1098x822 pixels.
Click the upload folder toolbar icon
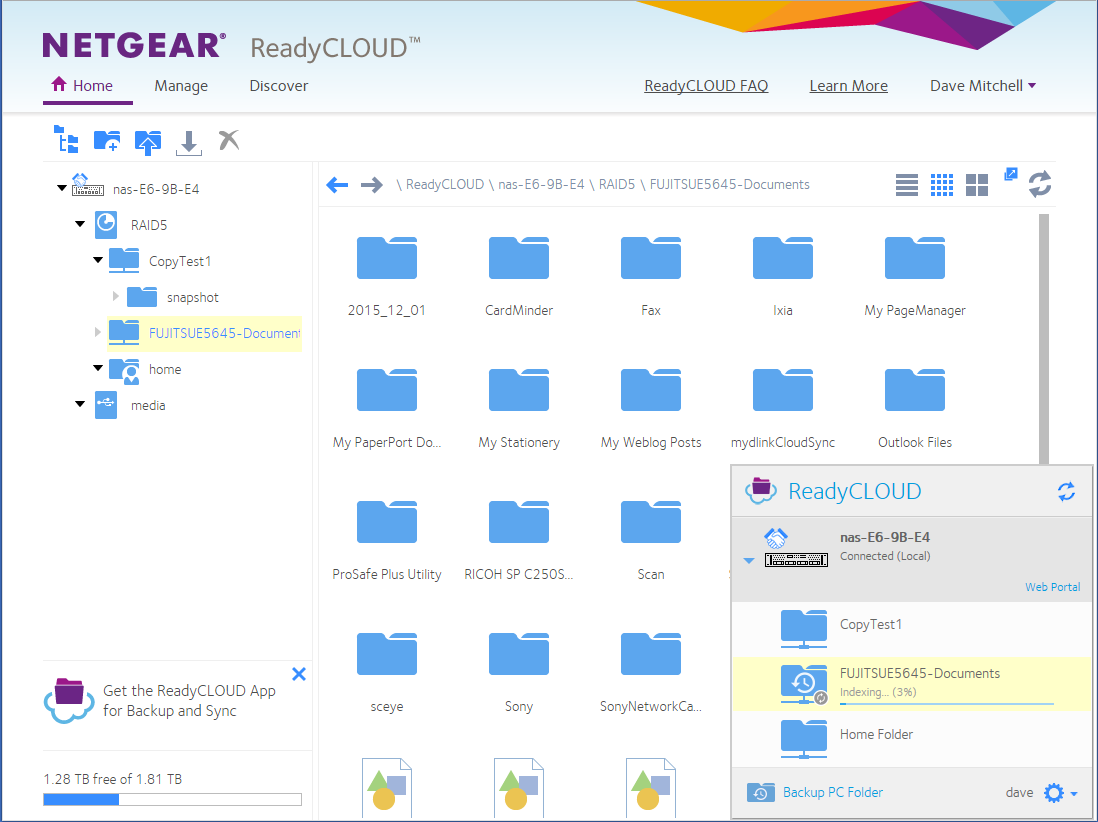click(x=148, y=141)
